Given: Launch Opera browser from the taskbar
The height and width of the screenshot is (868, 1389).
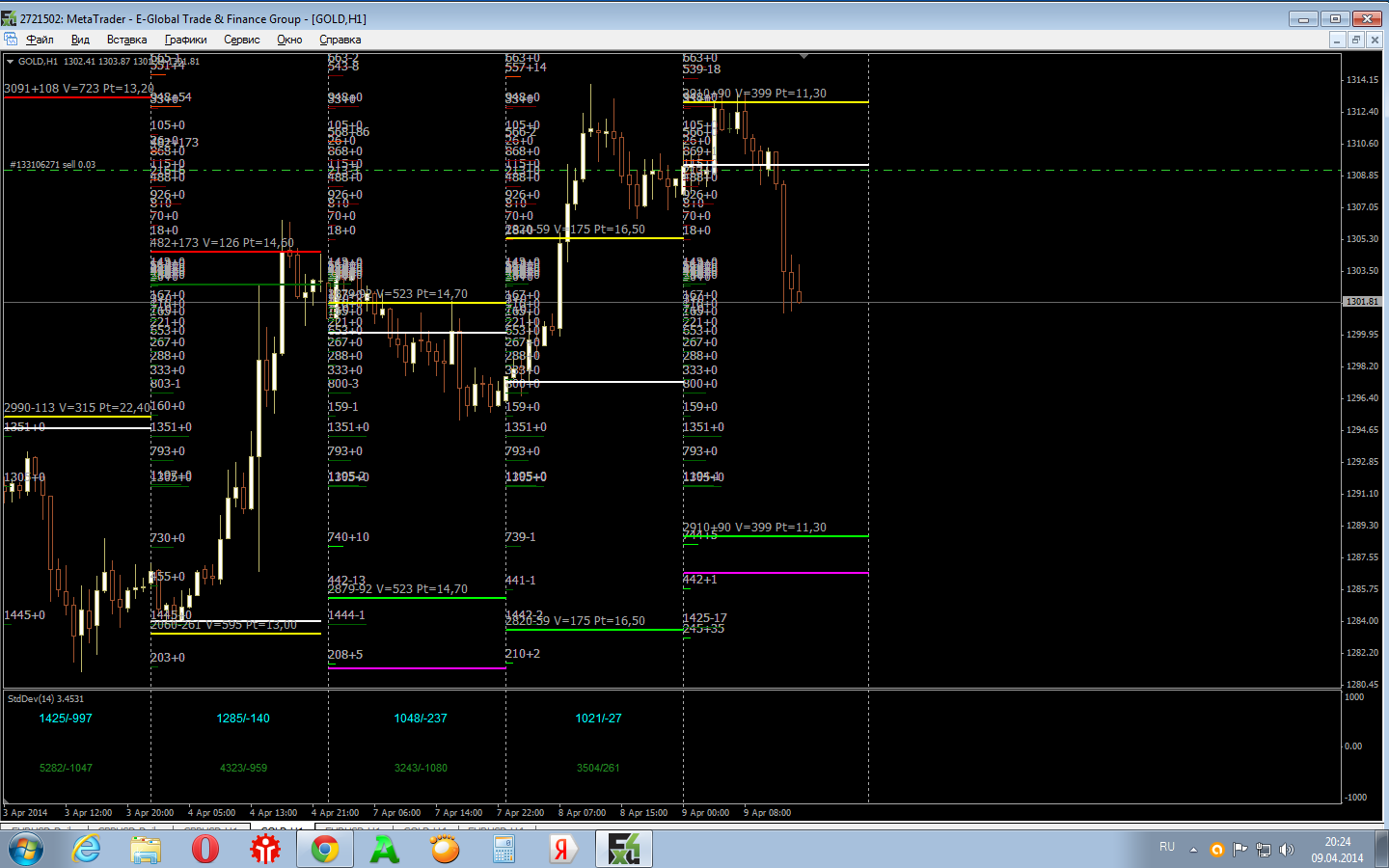Looking at the screenshot, I should click(x=205, y=850).
